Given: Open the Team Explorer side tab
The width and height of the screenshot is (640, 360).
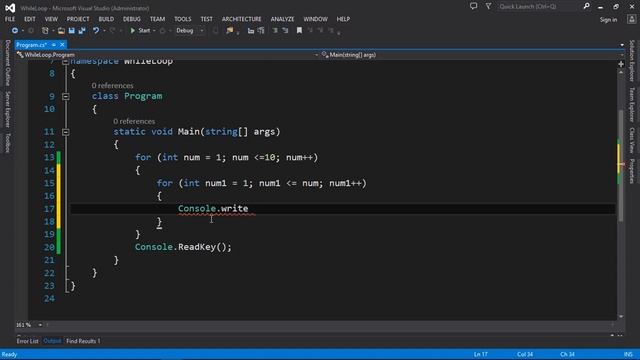Looking at the screenshot, I should click(632, 104).
